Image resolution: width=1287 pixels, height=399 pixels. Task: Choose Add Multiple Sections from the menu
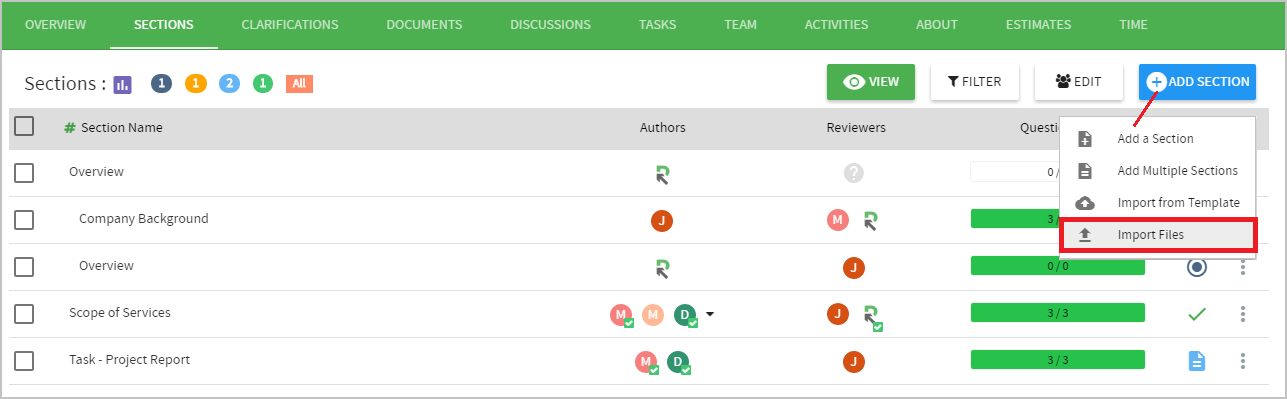[x=1157, y=171]
